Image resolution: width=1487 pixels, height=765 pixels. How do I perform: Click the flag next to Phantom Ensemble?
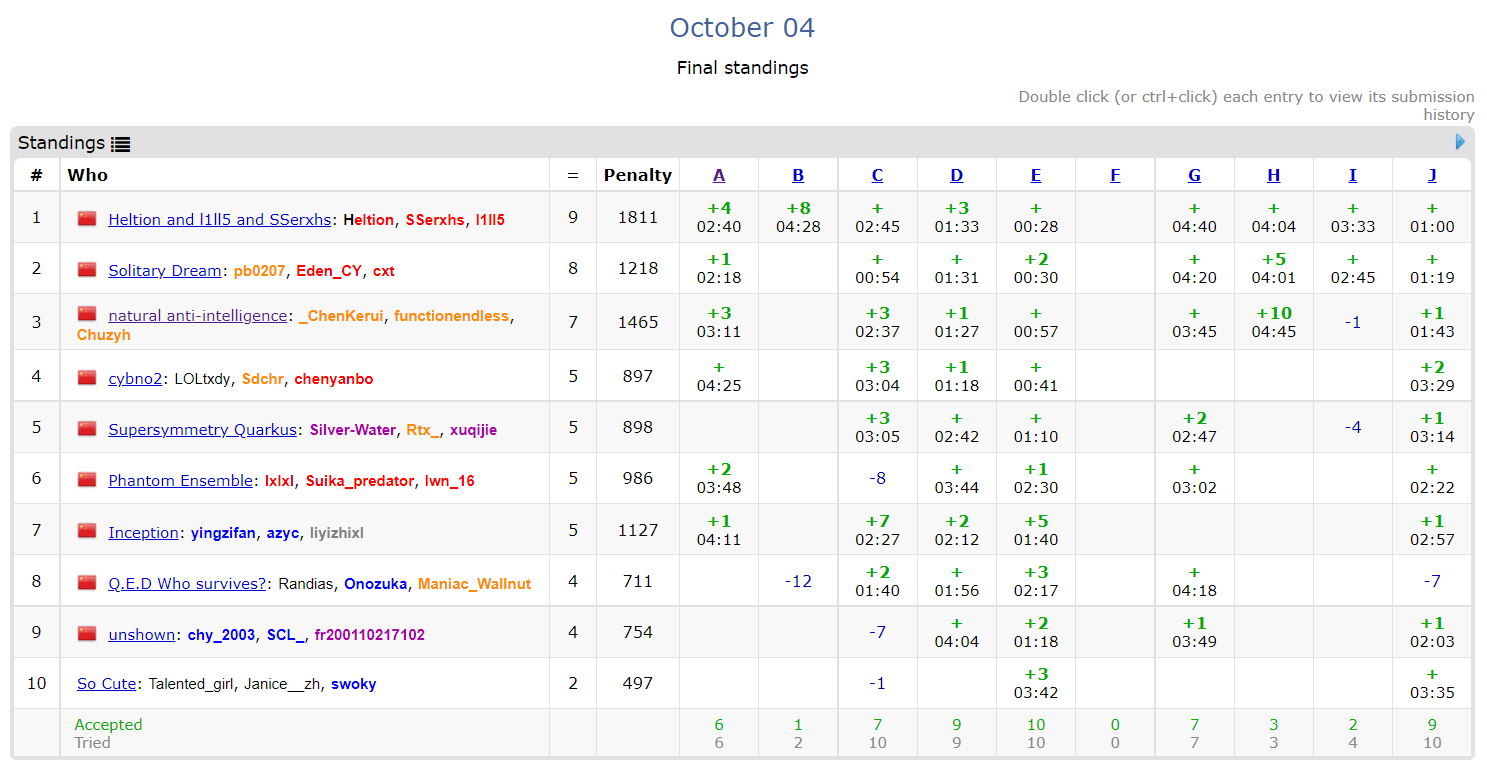pyautogui.click(x=87, y=480)
